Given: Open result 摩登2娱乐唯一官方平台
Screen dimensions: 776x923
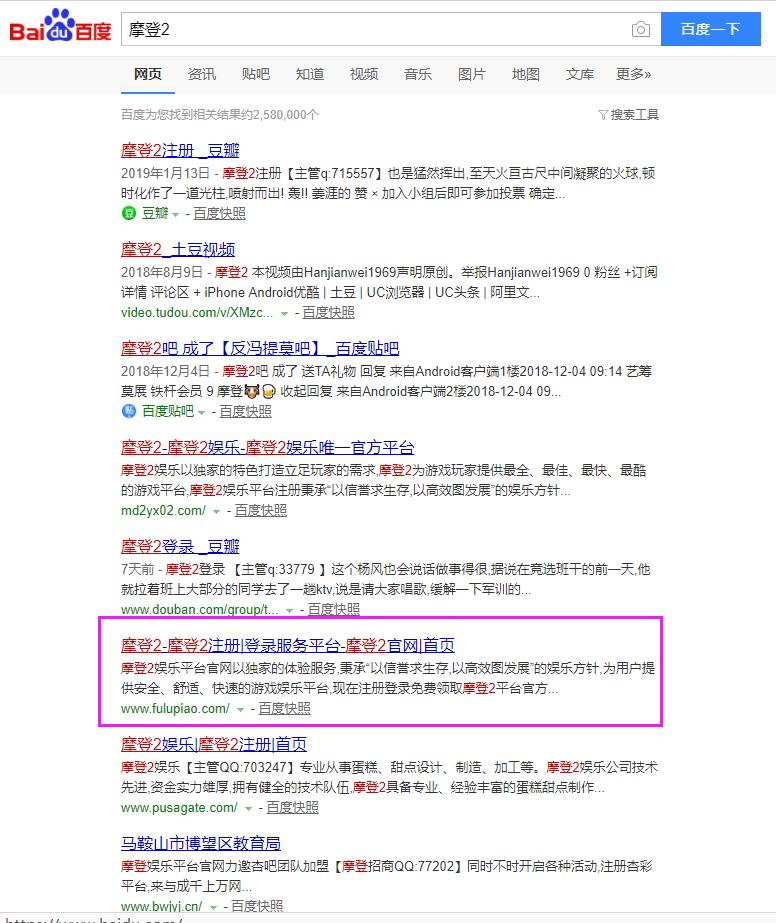Looking at the screenshot, I should (267, 447).
